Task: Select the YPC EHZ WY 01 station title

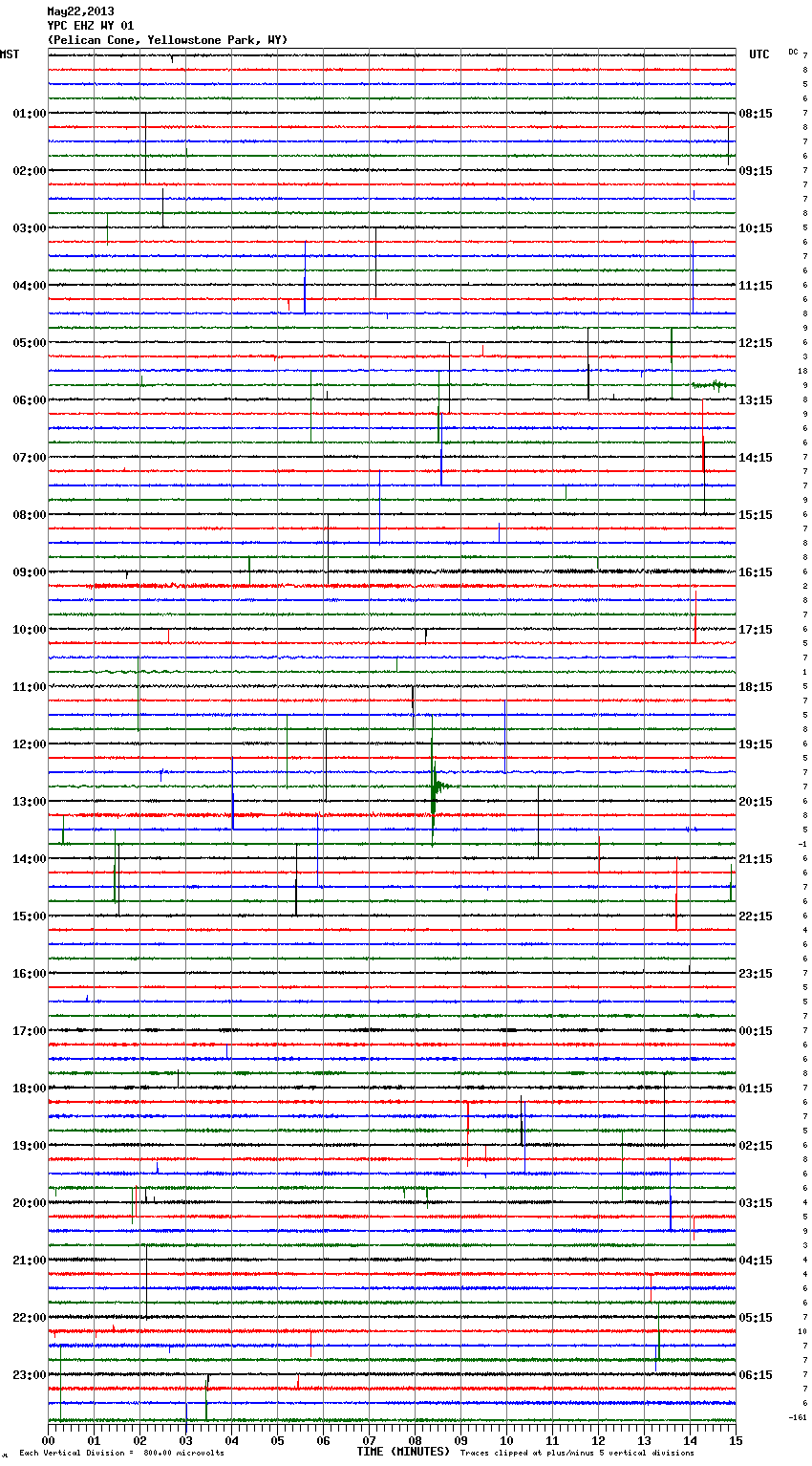Action: (91, 26)
